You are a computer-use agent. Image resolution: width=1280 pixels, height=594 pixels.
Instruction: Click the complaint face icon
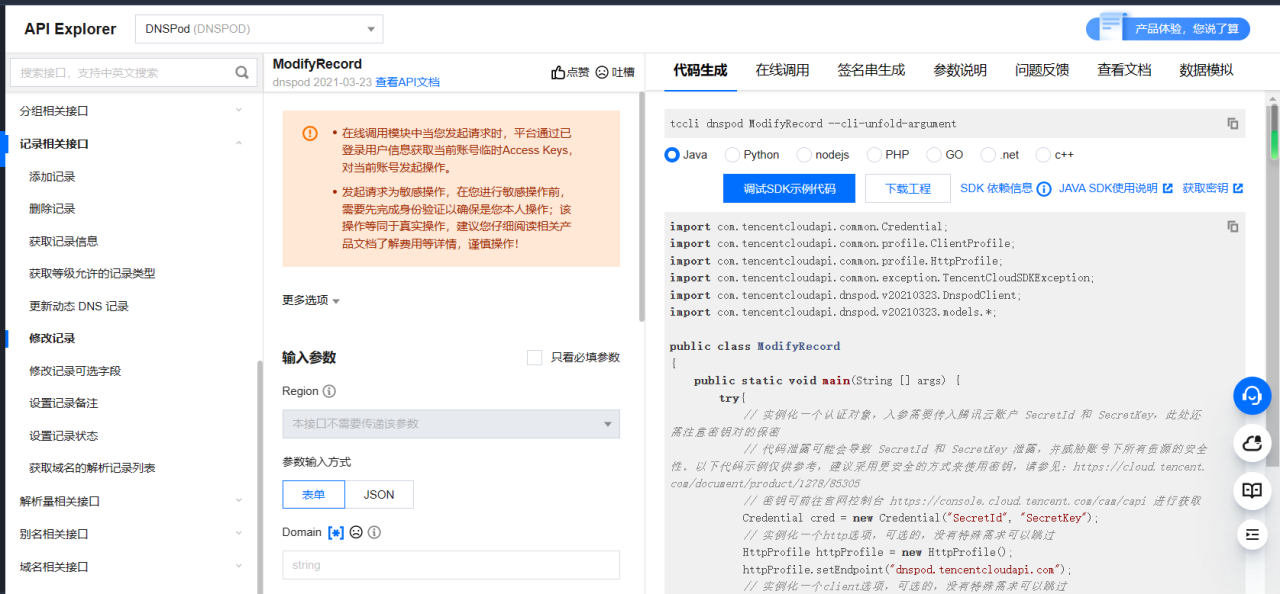[602, 72]
